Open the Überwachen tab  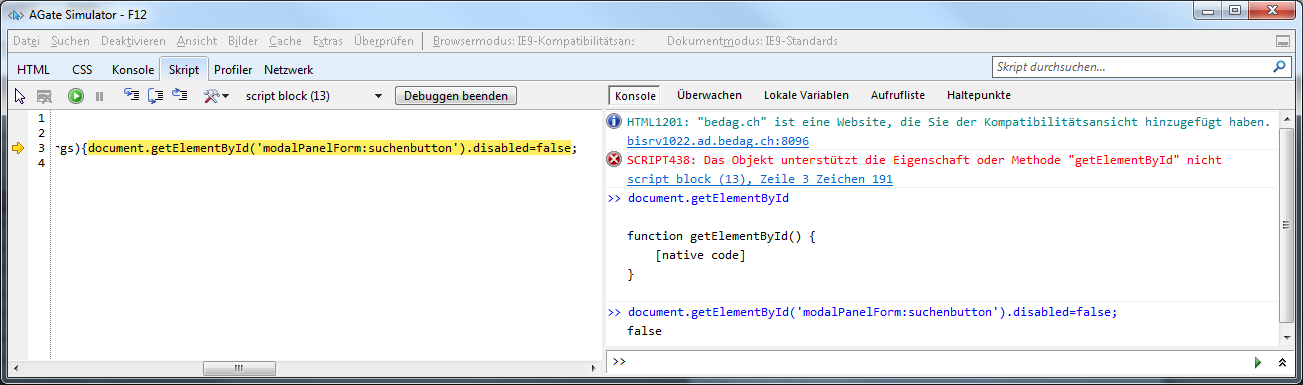(709, 95)
